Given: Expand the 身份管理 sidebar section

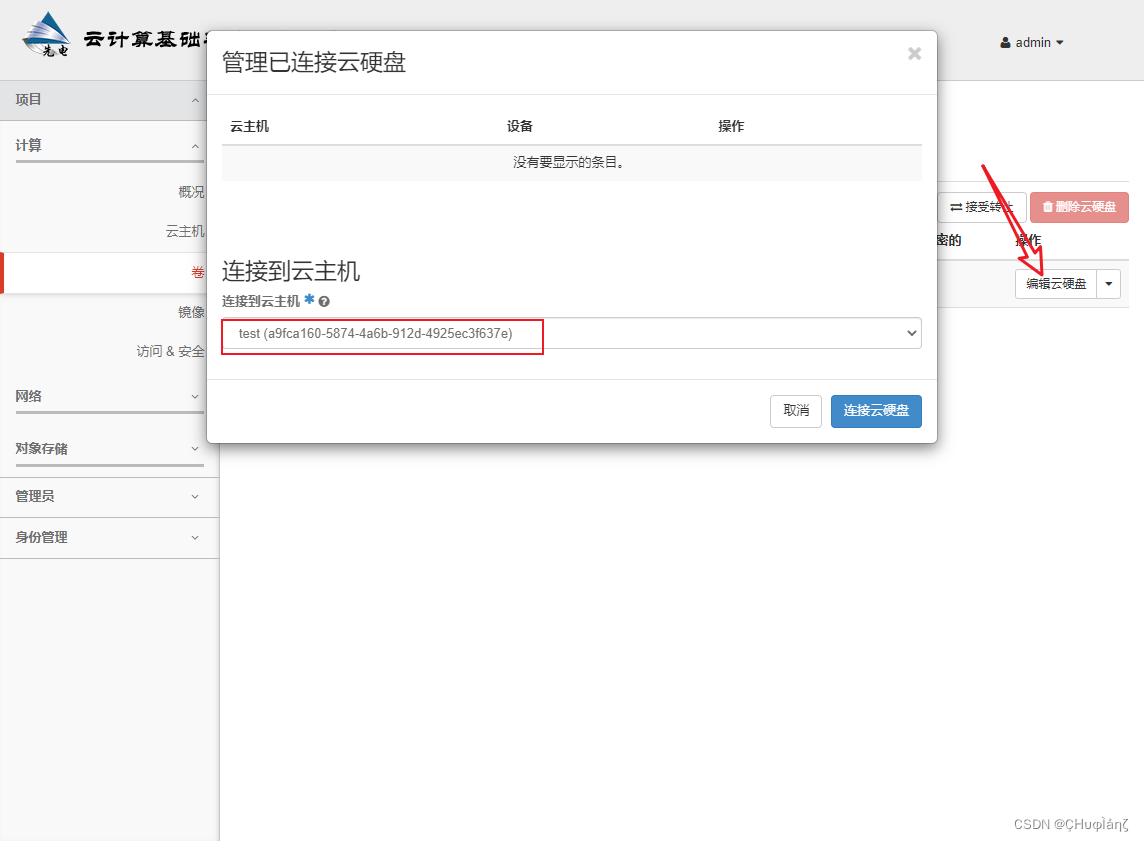Looking at the screenshot, I should (109, 538).
